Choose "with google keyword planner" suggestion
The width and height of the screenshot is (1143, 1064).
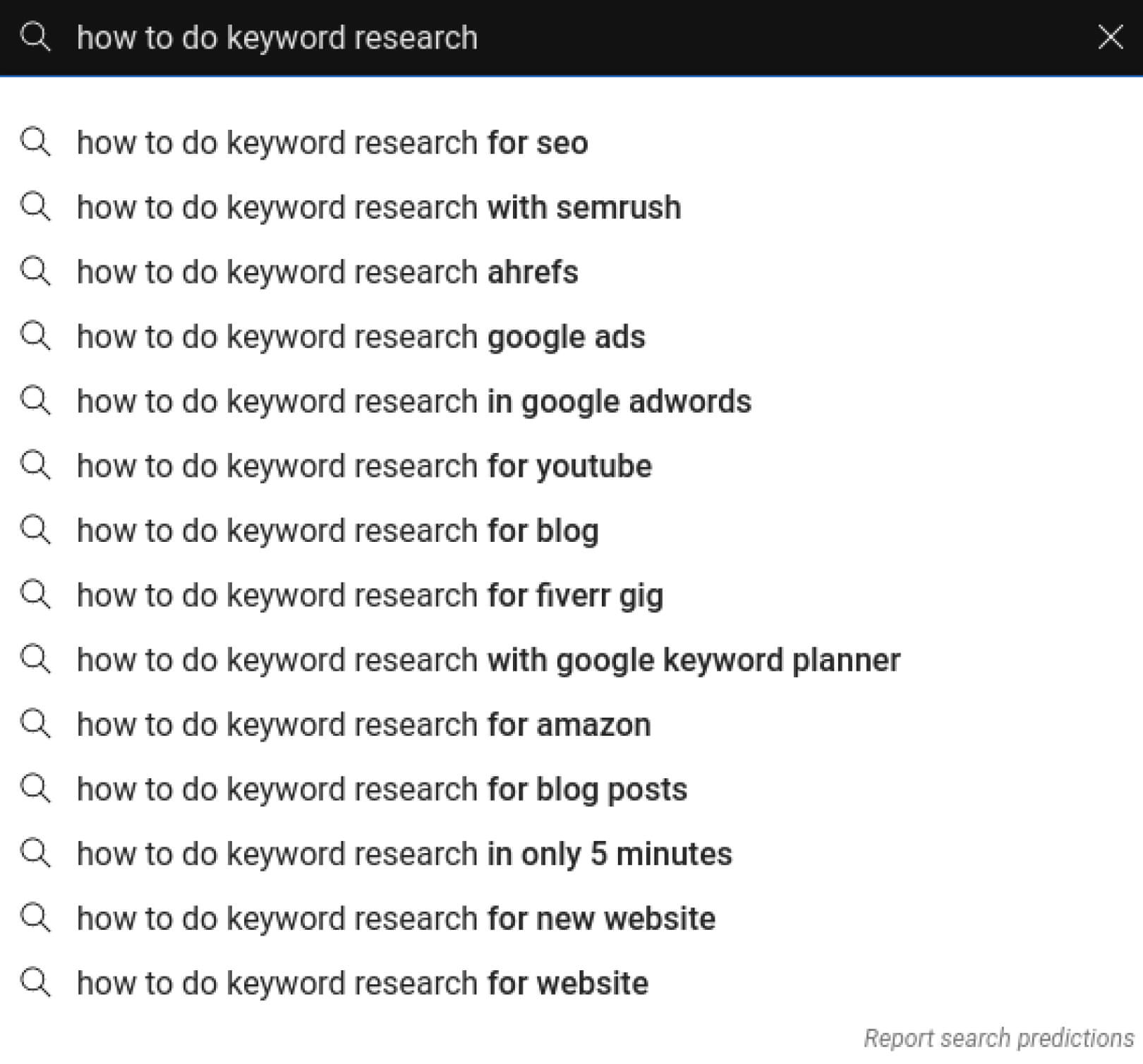[x=488, y=660]
